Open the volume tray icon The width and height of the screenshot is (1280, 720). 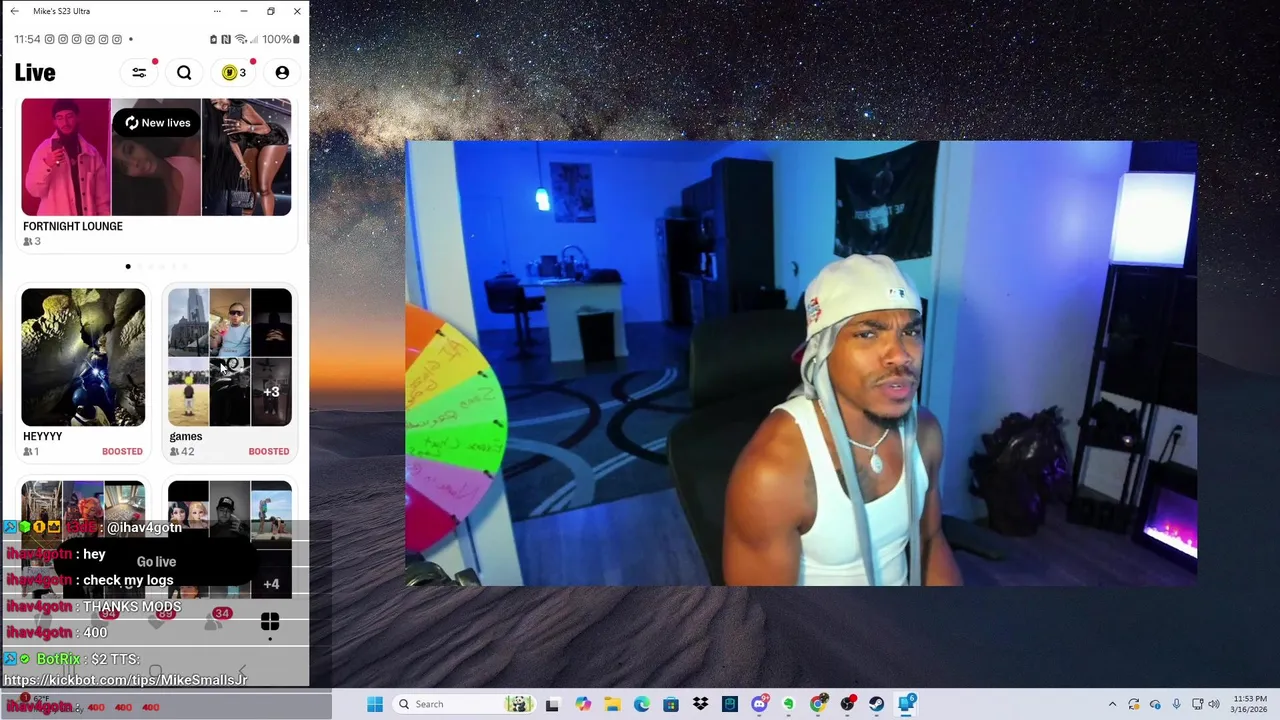pyautogui.click(x=1216, y=704)
